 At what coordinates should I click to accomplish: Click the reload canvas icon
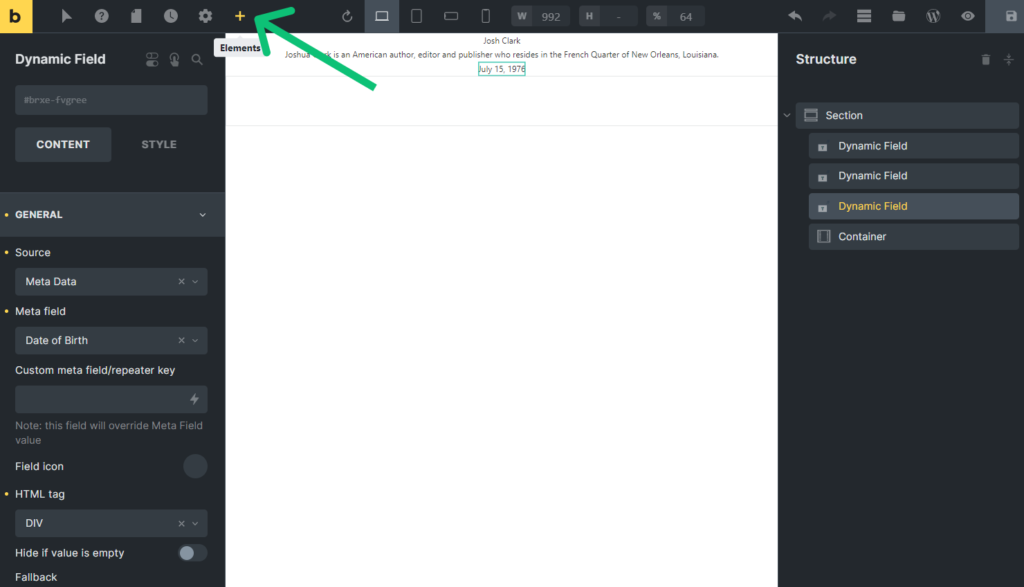(347, 16)
